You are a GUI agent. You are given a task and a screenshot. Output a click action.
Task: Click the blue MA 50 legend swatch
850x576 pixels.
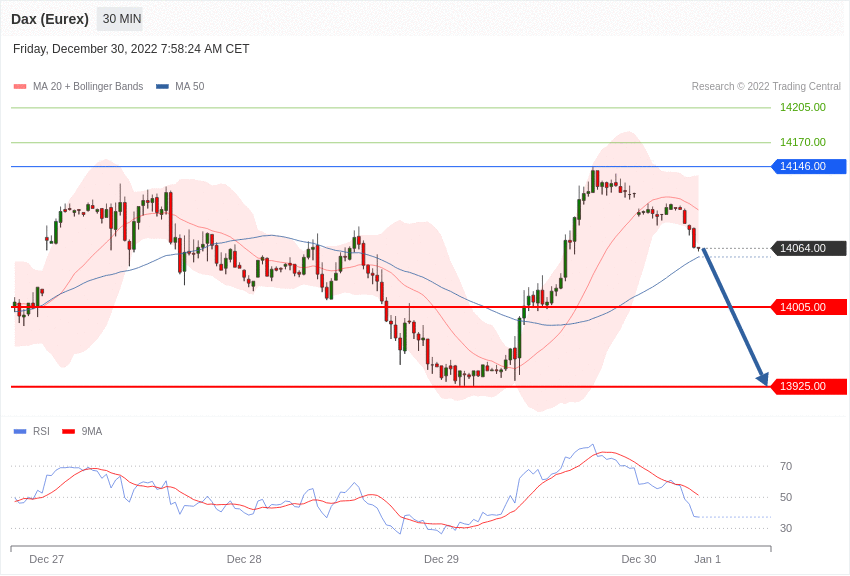pyautogui.click(x=162, y=87)
